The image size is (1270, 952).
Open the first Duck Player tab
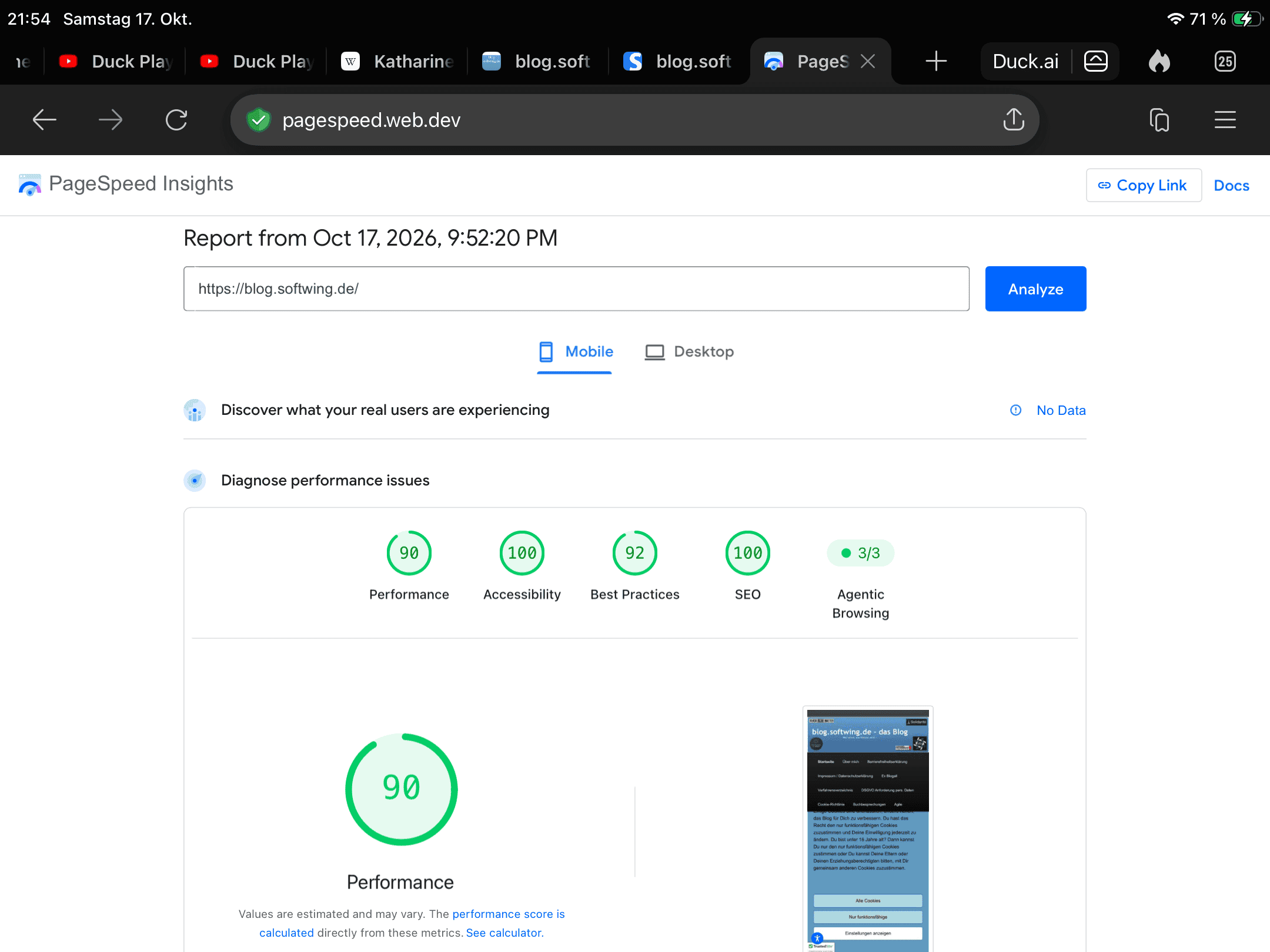tap(116, 61)
